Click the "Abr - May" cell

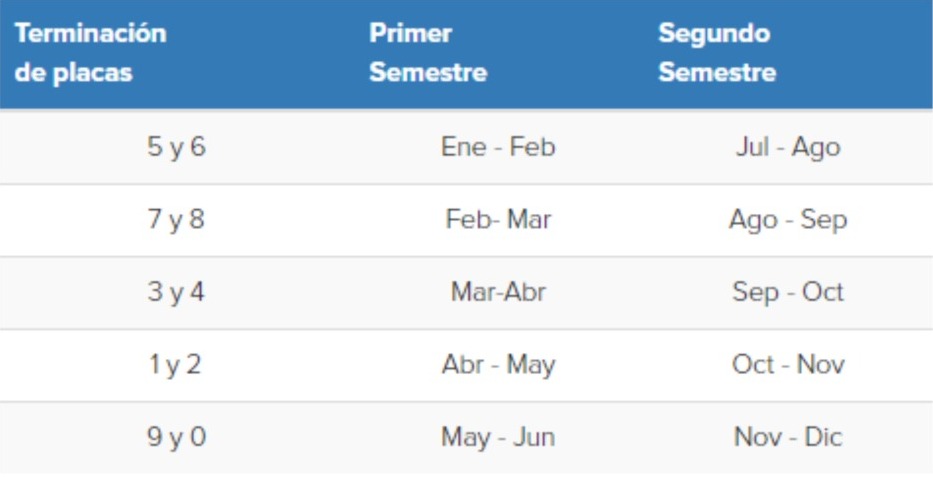pyautogui.click(x=498, y=365)
